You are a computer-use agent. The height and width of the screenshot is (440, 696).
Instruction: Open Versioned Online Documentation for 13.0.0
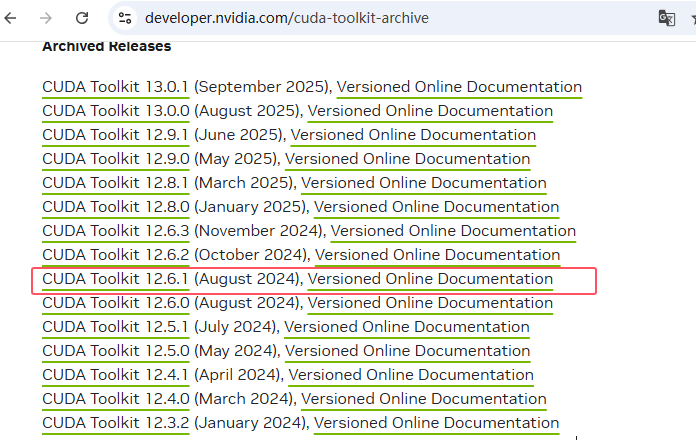430,111
